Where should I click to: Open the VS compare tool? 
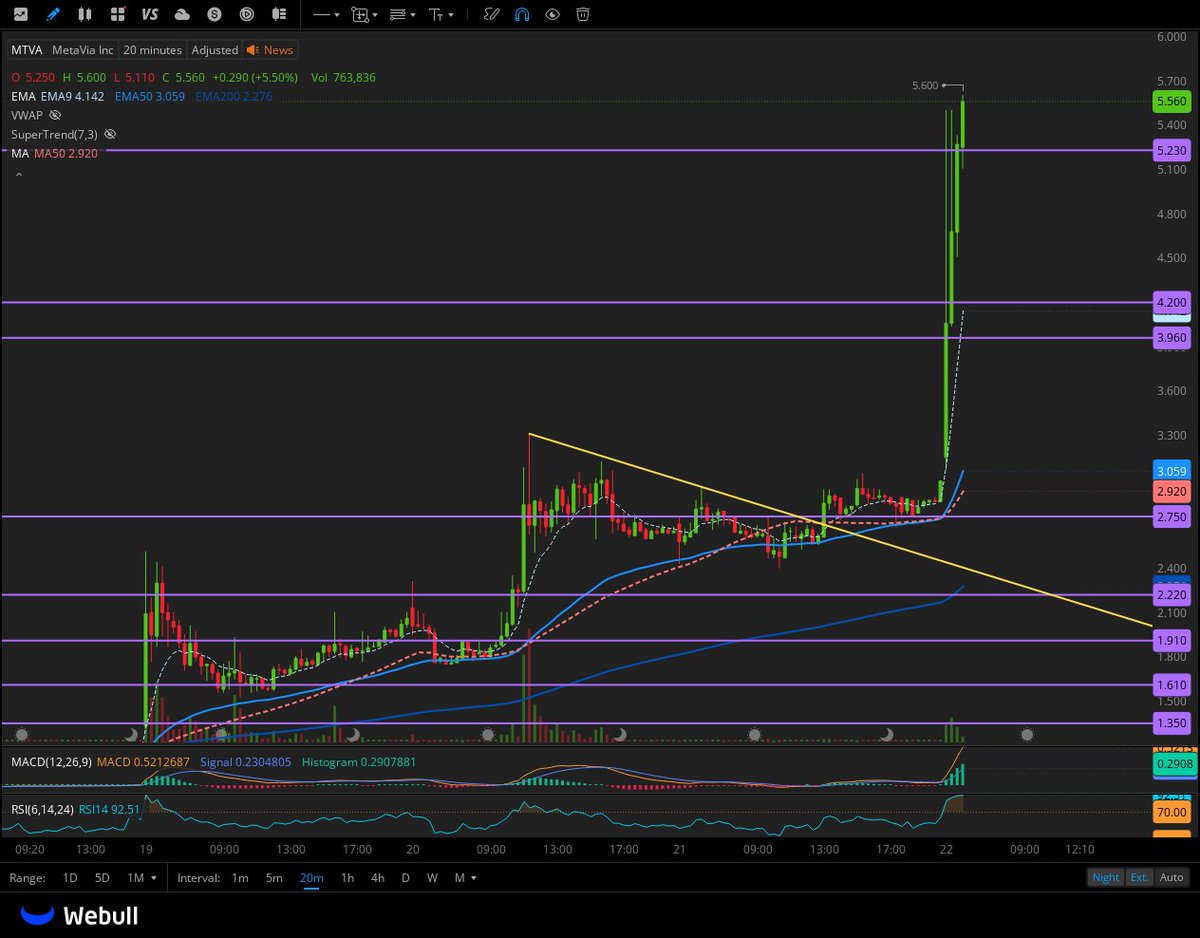coord(150,14)
